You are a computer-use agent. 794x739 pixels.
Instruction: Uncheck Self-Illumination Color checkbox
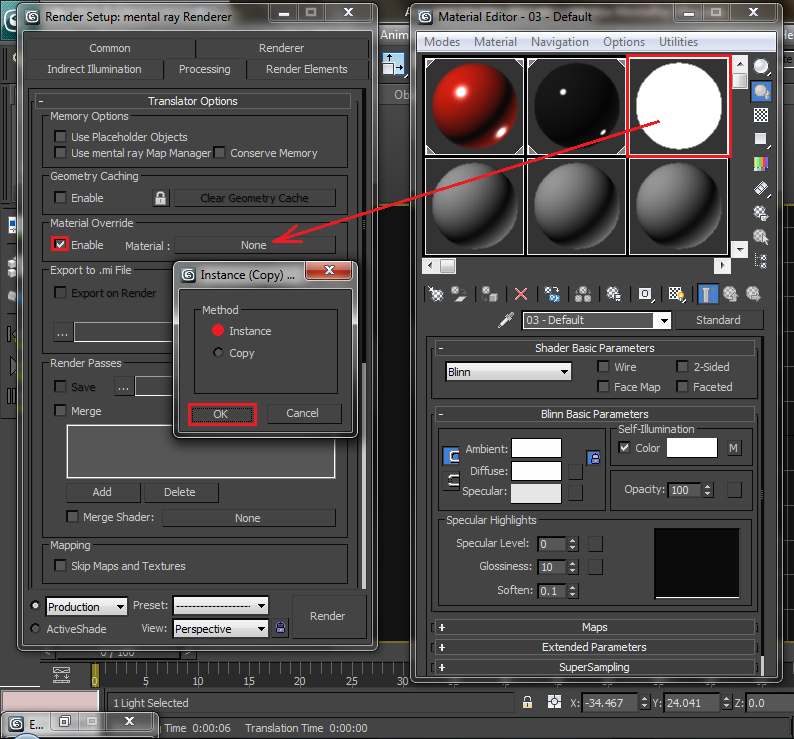coord(624,448)
